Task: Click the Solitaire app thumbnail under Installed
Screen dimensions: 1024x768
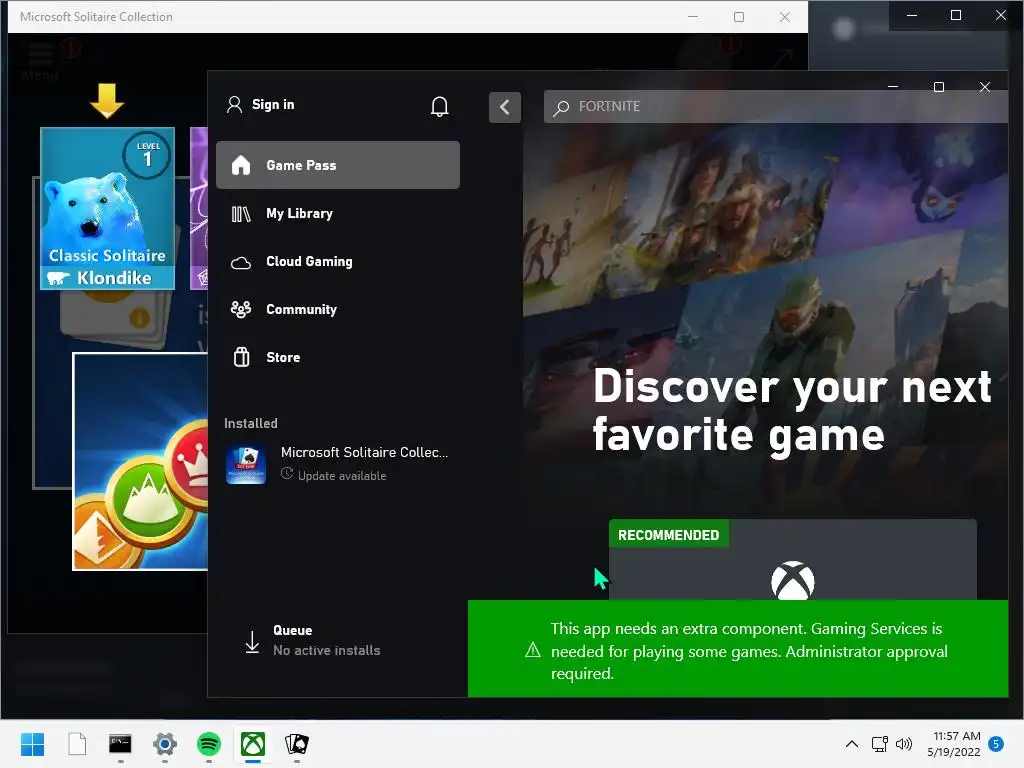Action: (246, 464)
